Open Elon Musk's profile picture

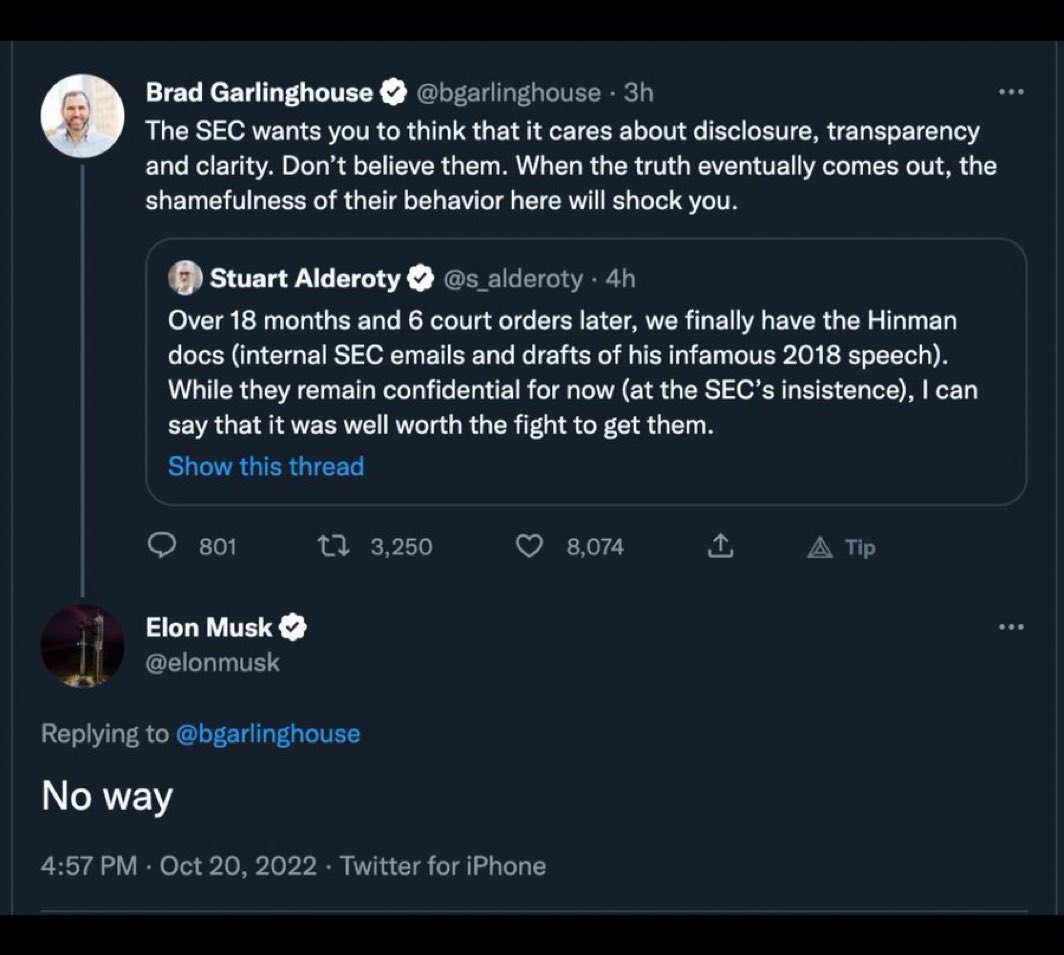tap(82, 645)
